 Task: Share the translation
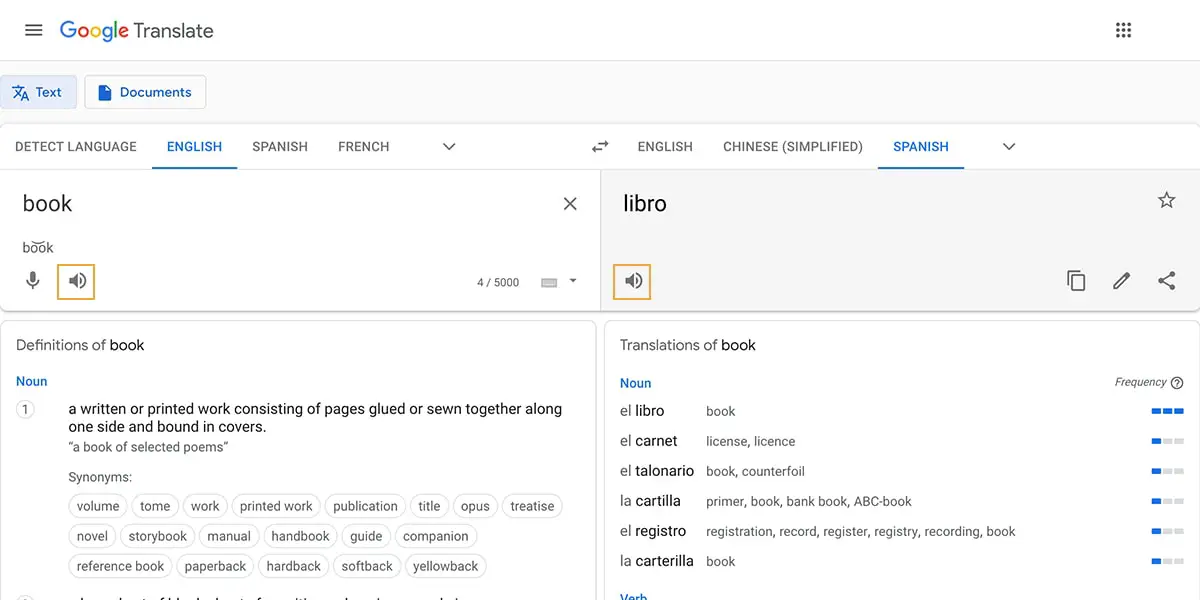1166,281
